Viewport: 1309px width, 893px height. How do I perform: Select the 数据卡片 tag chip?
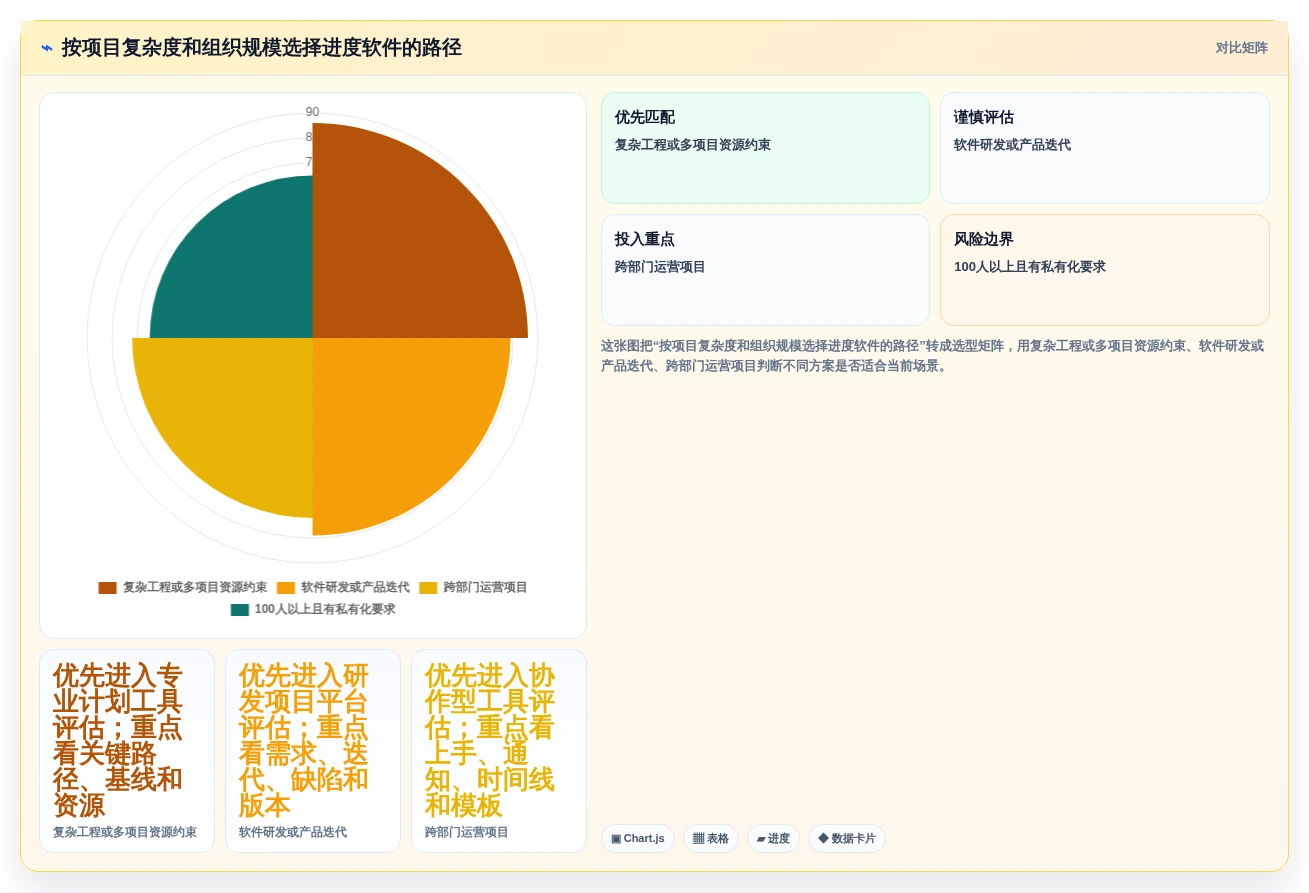coord(846,839)
